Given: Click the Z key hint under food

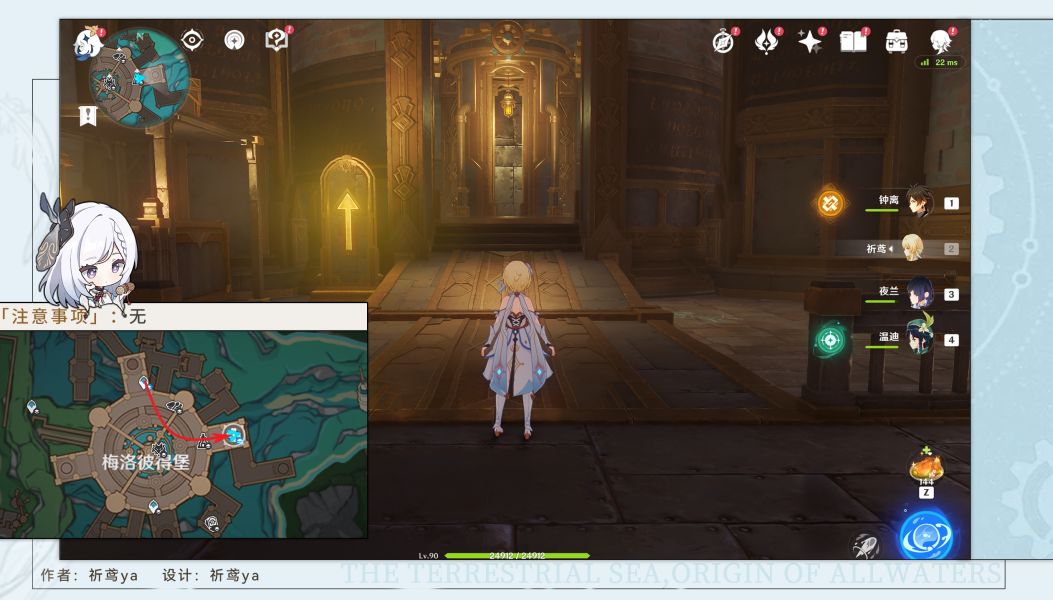Looking at the screenshot, I should coord(926,492).
